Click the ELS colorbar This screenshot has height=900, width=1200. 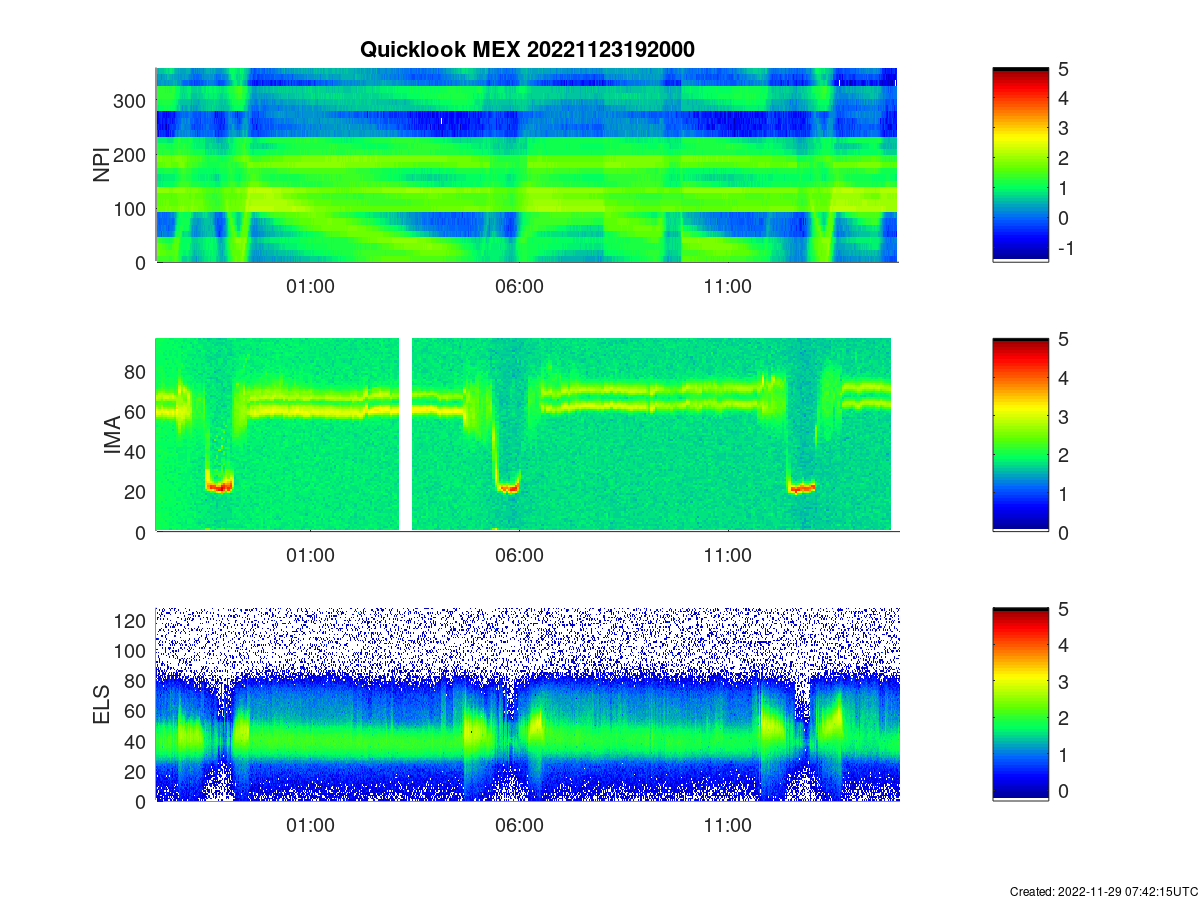1020,704
